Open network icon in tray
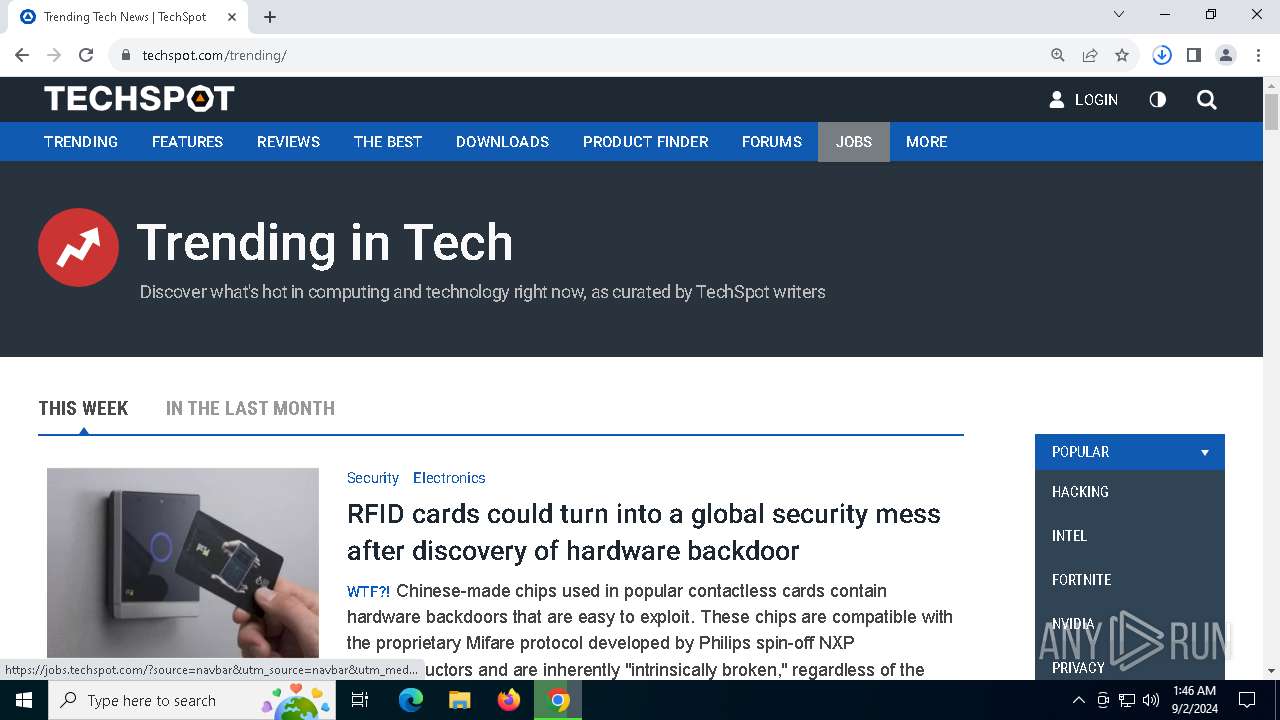The width and height of the screenshot is (1280, 720). tap(1127, 700)
